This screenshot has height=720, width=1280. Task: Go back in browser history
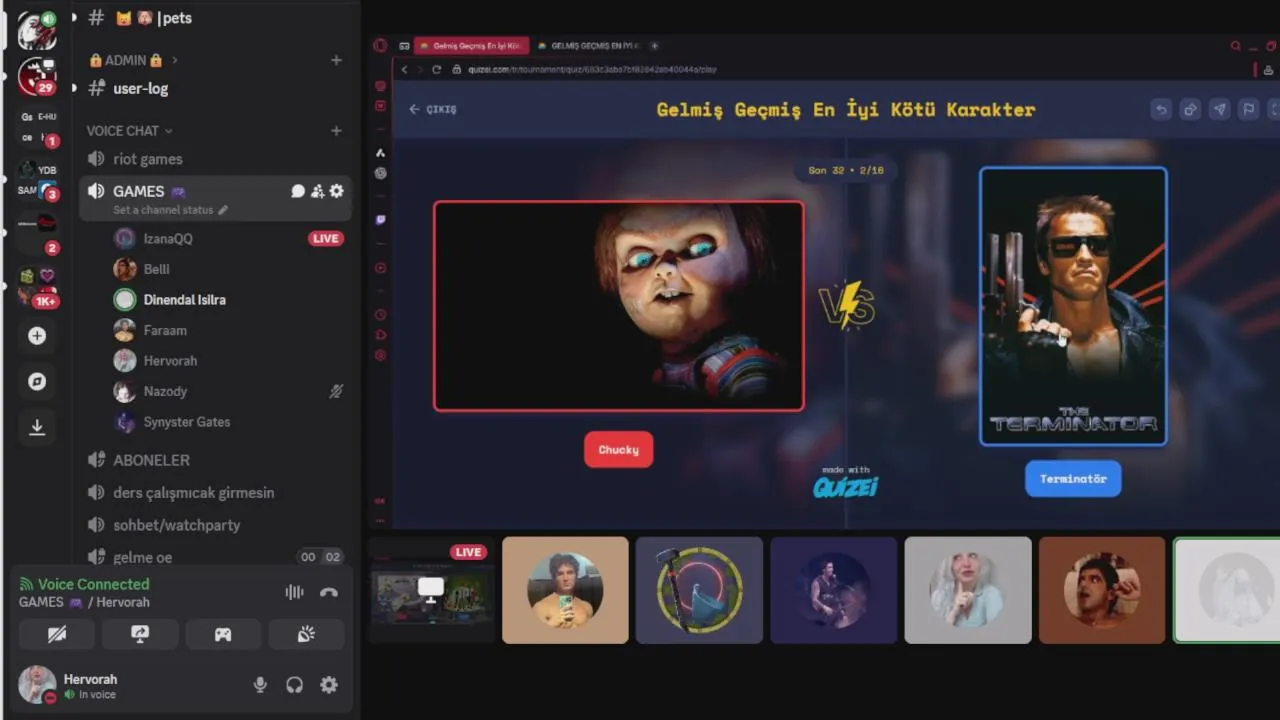[x=405, y=70]
